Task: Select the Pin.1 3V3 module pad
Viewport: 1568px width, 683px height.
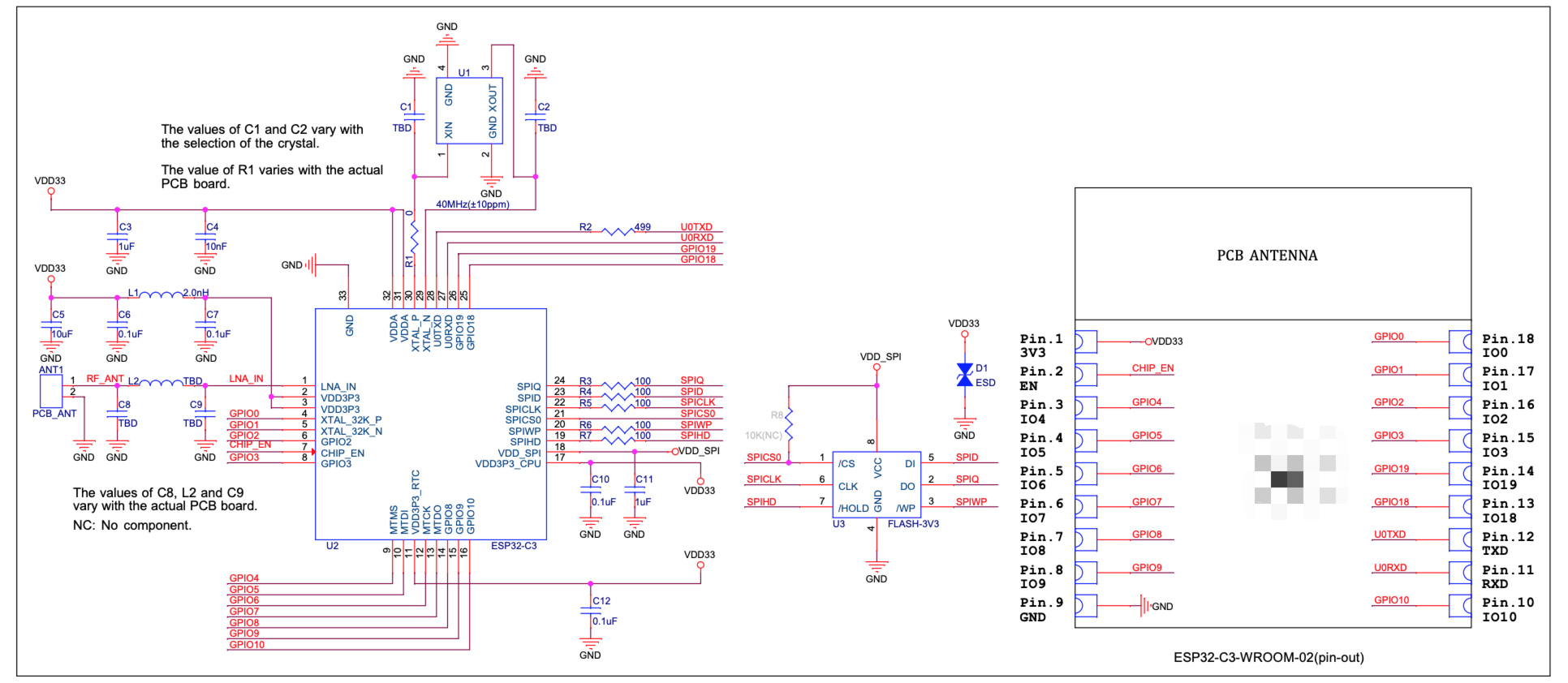Action: 1085,341
